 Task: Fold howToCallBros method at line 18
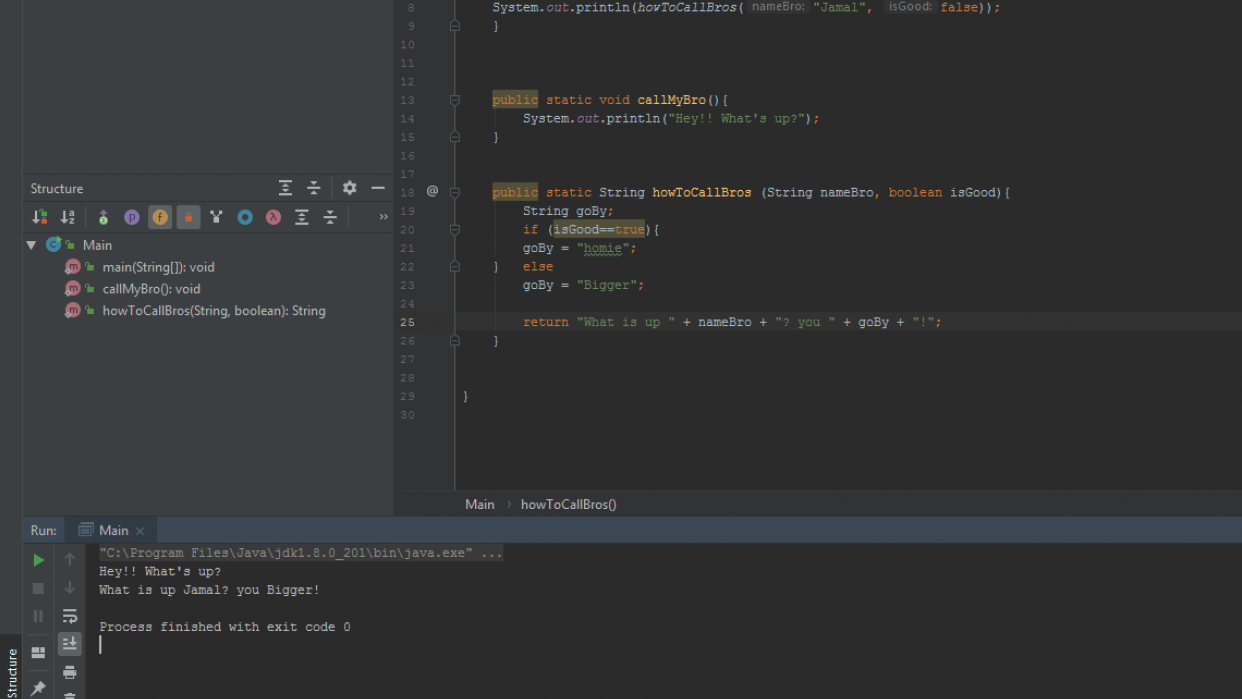[454, 192]
